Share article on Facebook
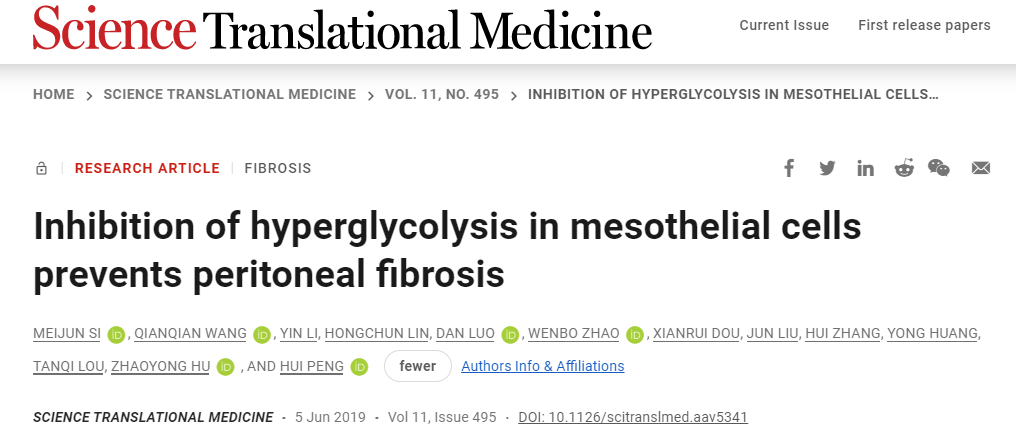Image resolution: width=1016 pixels, height=428 pixels. pos(789,168)
